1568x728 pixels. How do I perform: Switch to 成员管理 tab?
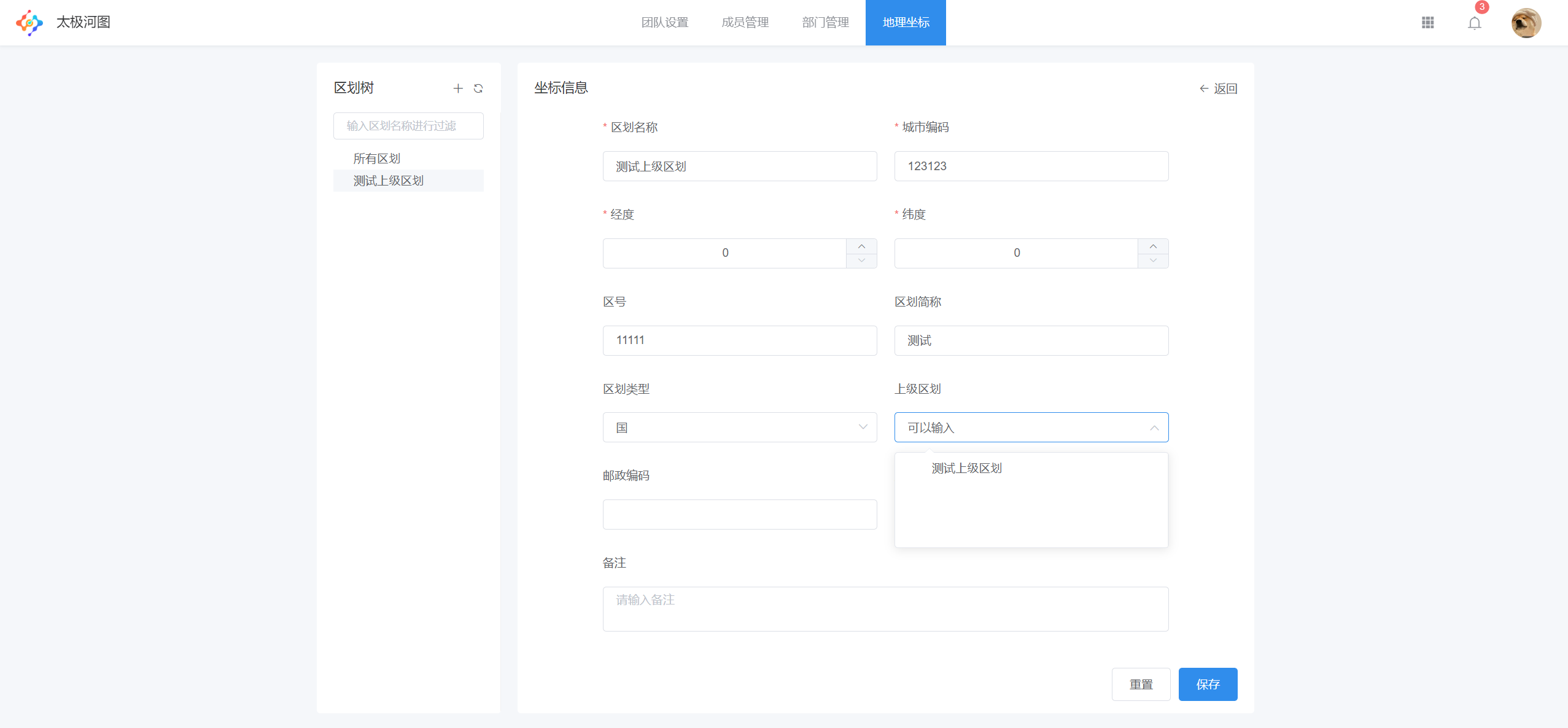745,23
